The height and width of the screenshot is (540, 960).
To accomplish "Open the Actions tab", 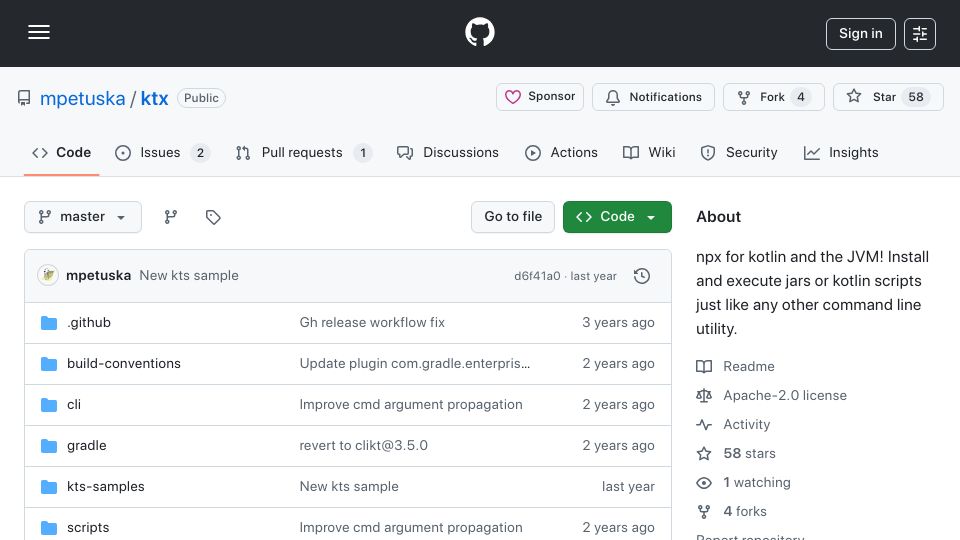I will 561,152.
